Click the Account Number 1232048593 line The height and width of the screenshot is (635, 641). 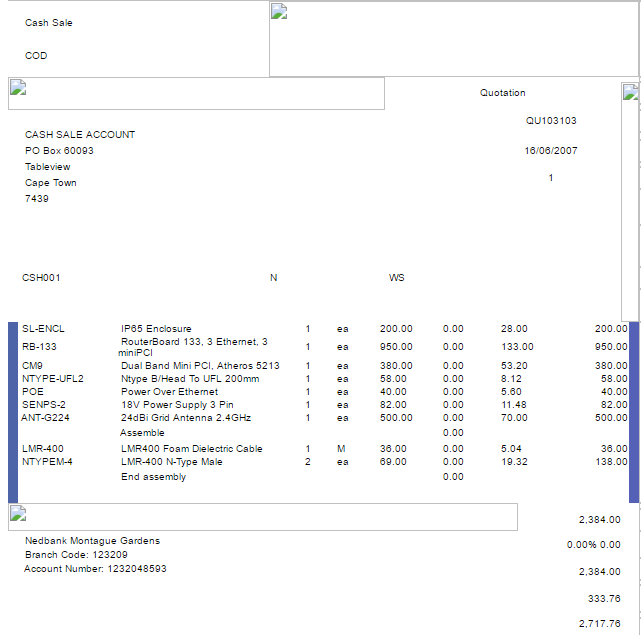95,569
